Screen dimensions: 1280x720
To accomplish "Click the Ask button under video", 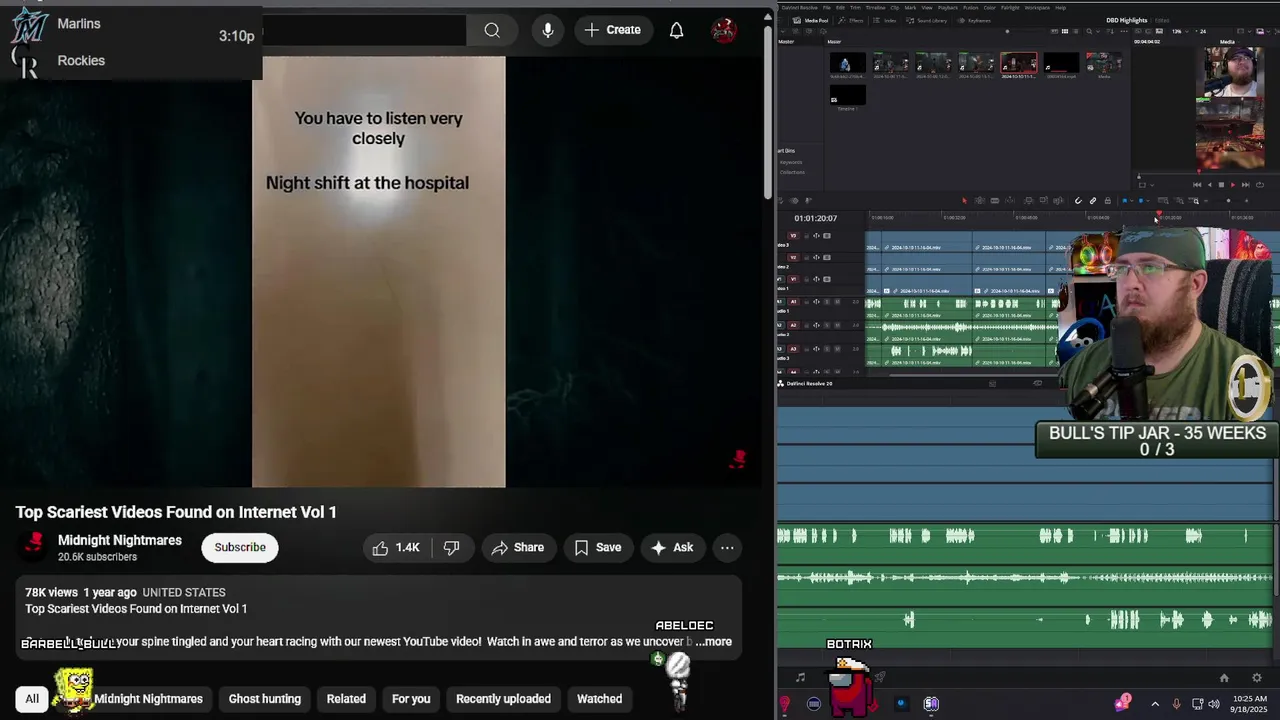I will tap(671, 547).
